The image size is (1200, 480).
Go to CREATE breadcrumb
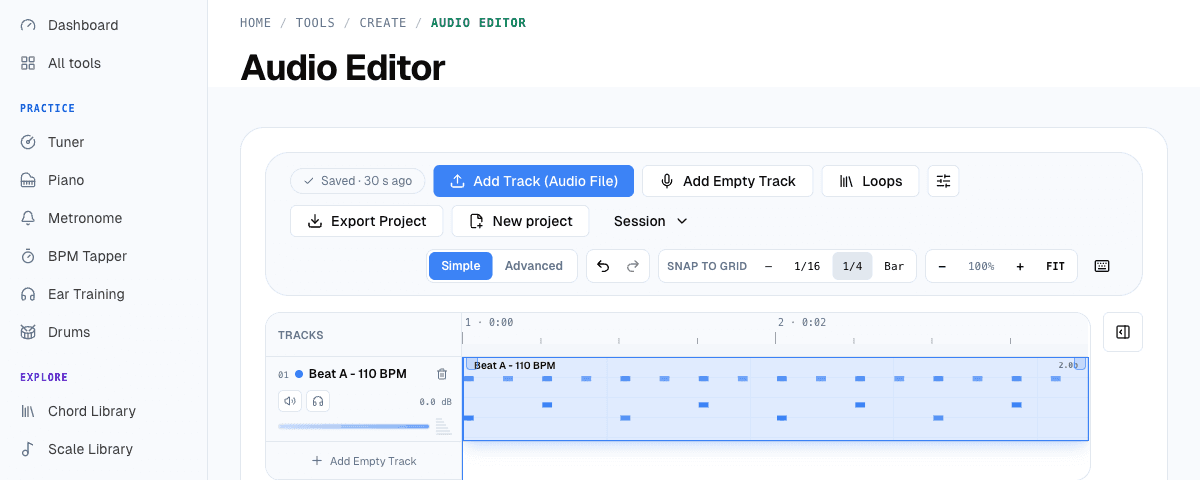383,23
